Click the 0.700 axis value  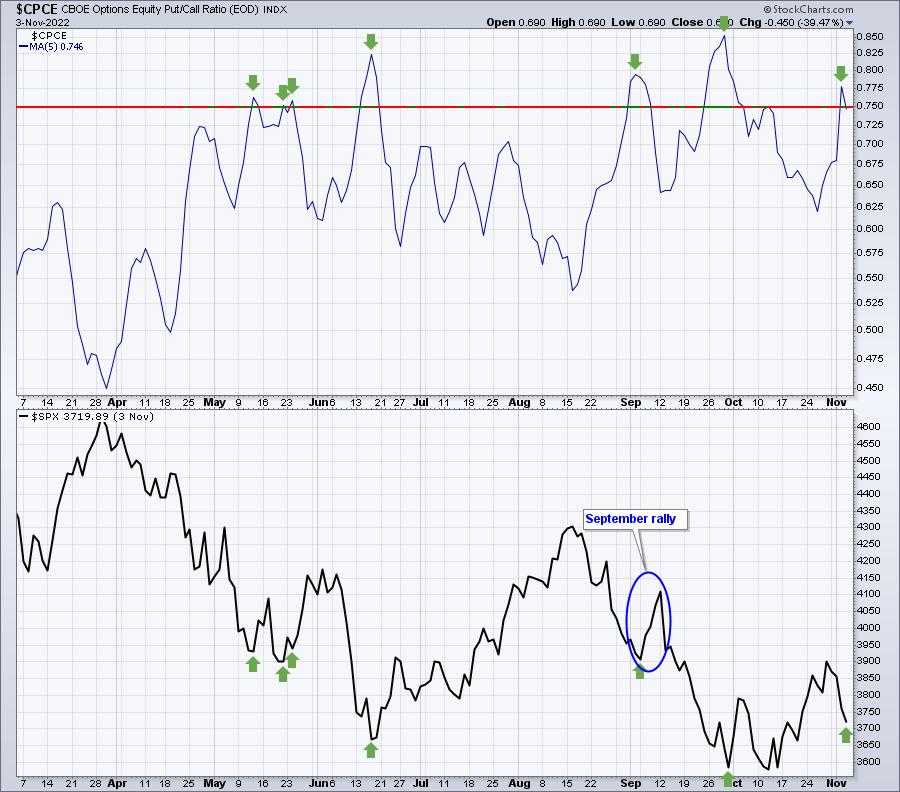(x=870, y=143)
